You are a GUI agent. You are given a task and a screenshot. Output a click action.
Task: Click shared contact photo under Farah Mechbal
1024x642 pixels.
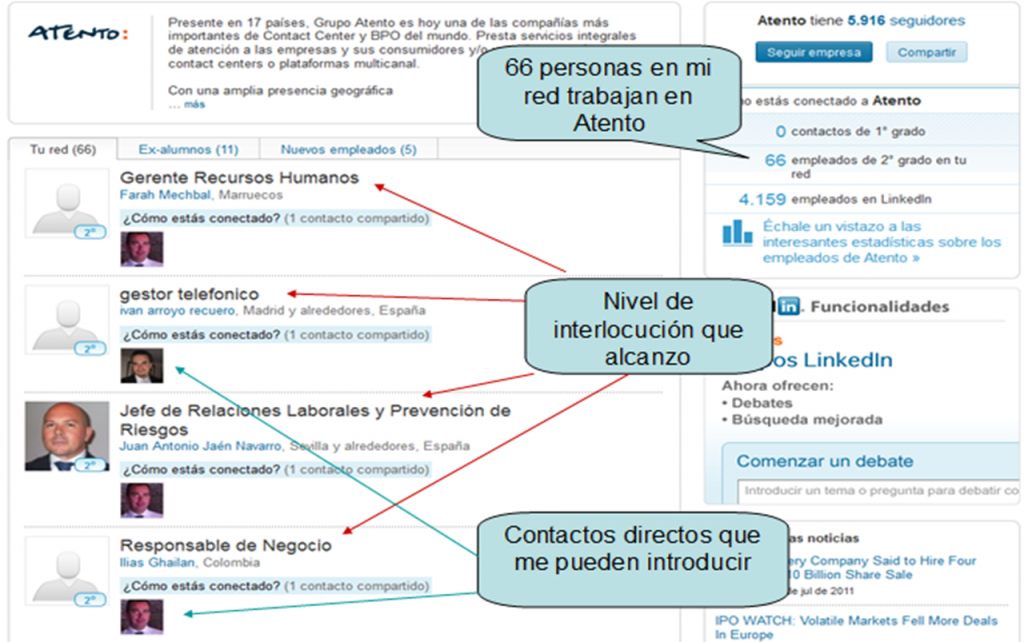tap(142, 249)
